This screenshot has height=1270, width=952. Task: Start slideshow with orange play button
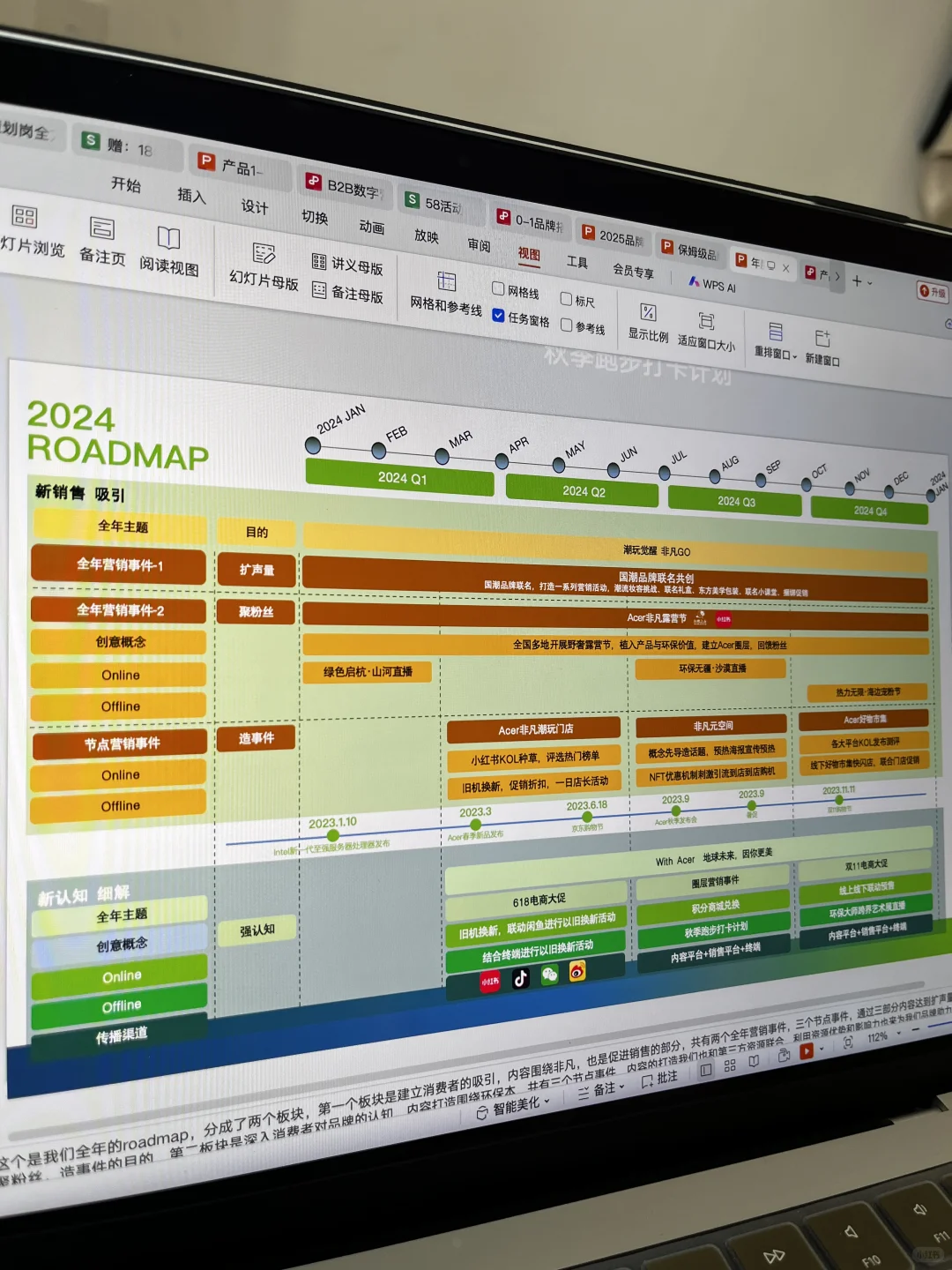tap(806, 1051)
